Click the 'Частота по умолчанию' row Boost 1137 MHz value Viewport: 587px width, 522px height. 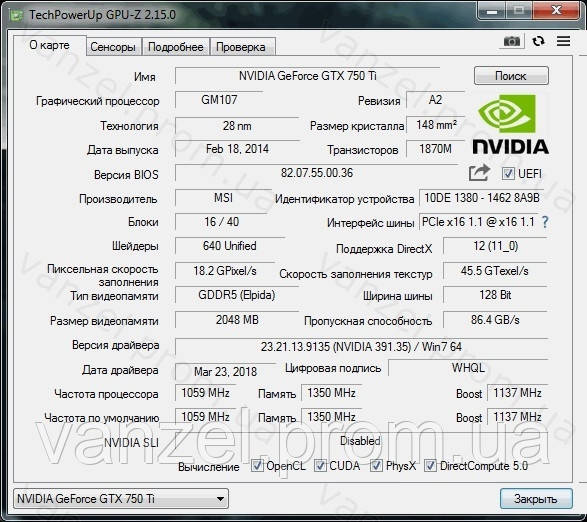pyautogui.click(x=517, y=417)
